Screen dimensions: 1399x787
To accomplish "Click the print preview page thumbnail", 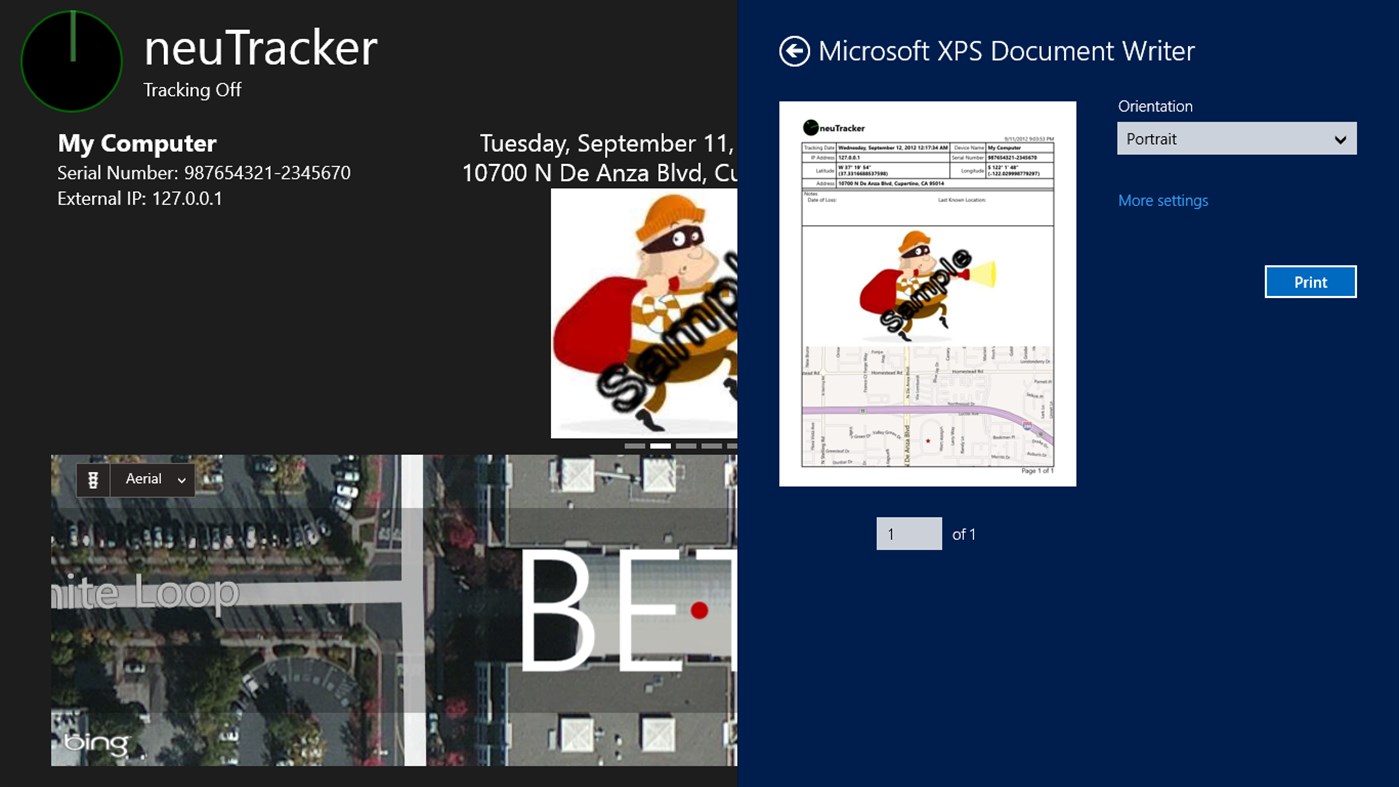I will tap(927, 294).
